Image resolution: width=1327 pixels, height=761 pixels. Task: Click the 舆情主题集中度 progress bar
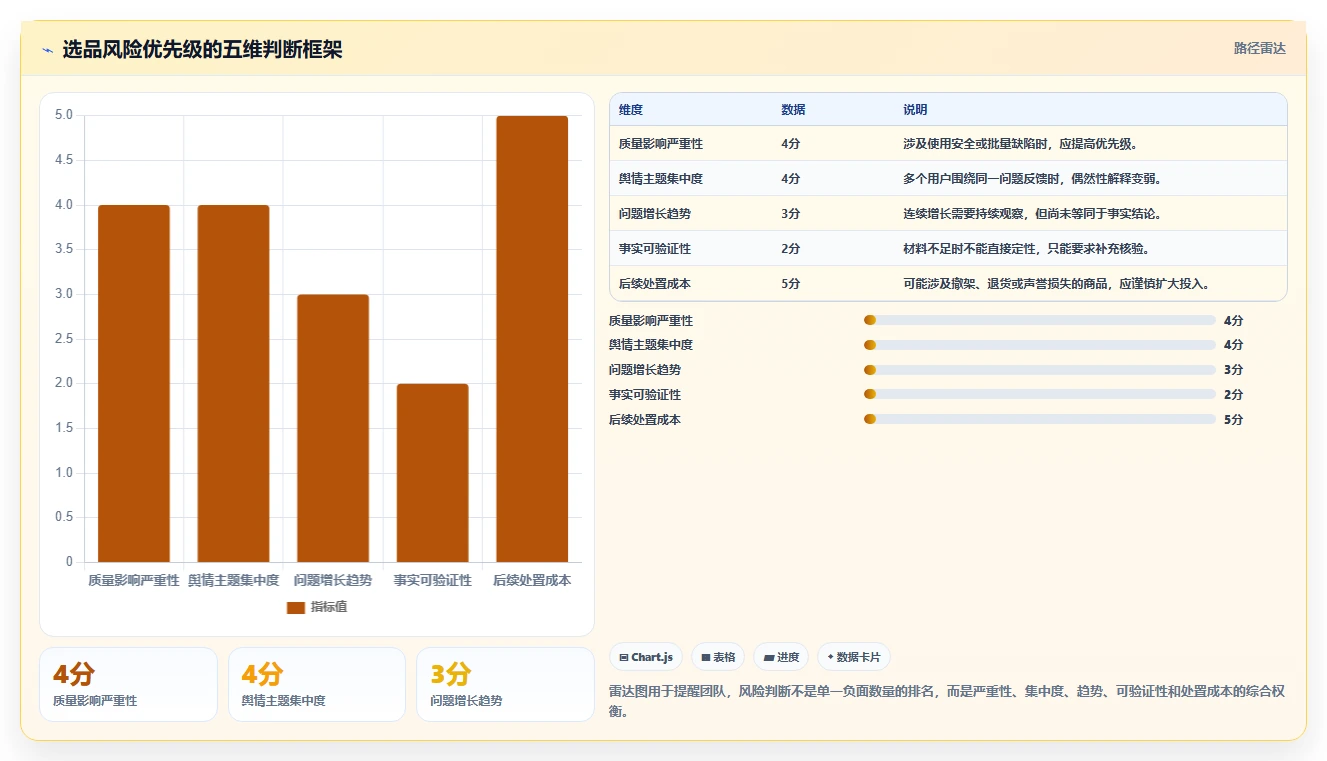1040,345
